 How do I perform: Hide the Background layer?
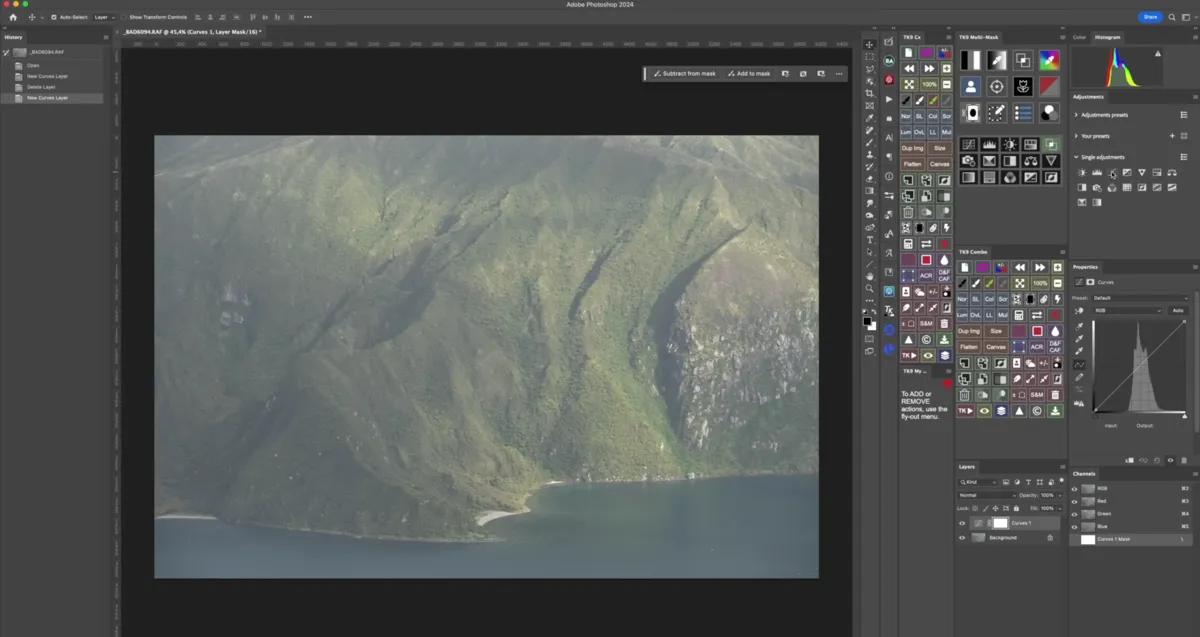tap(962, 537)
